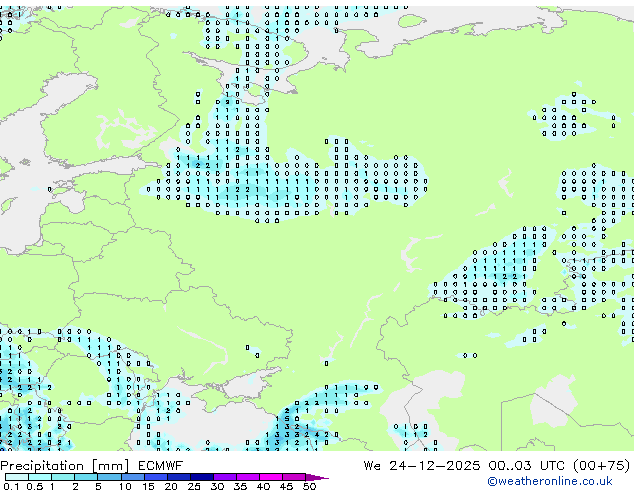
Task: Click the legend label "0.1"
Action: 11,486
